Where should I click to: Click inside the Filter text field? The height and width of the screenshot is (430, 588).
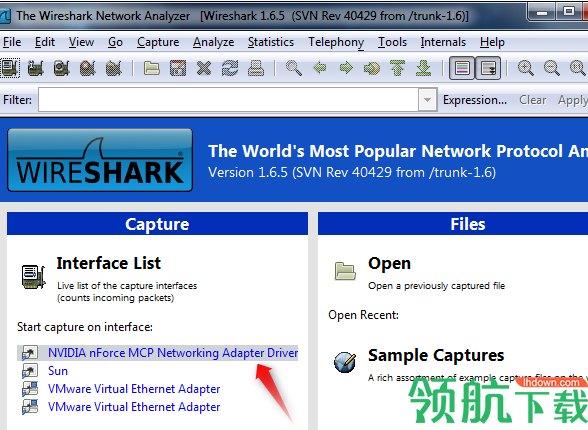[x=228, y=100]
